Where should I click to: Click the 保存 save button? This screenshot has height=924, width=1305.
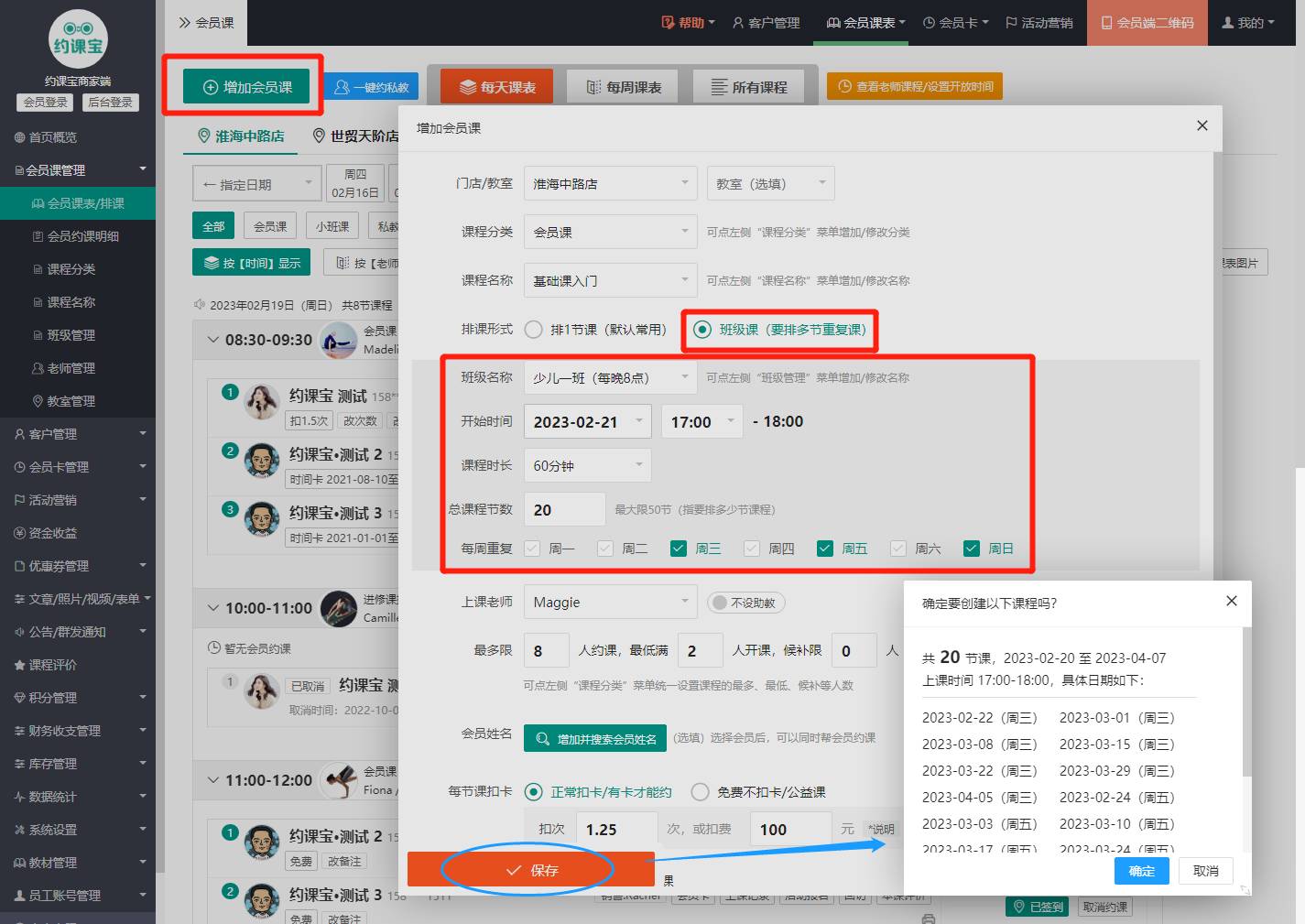click(531, 869)
